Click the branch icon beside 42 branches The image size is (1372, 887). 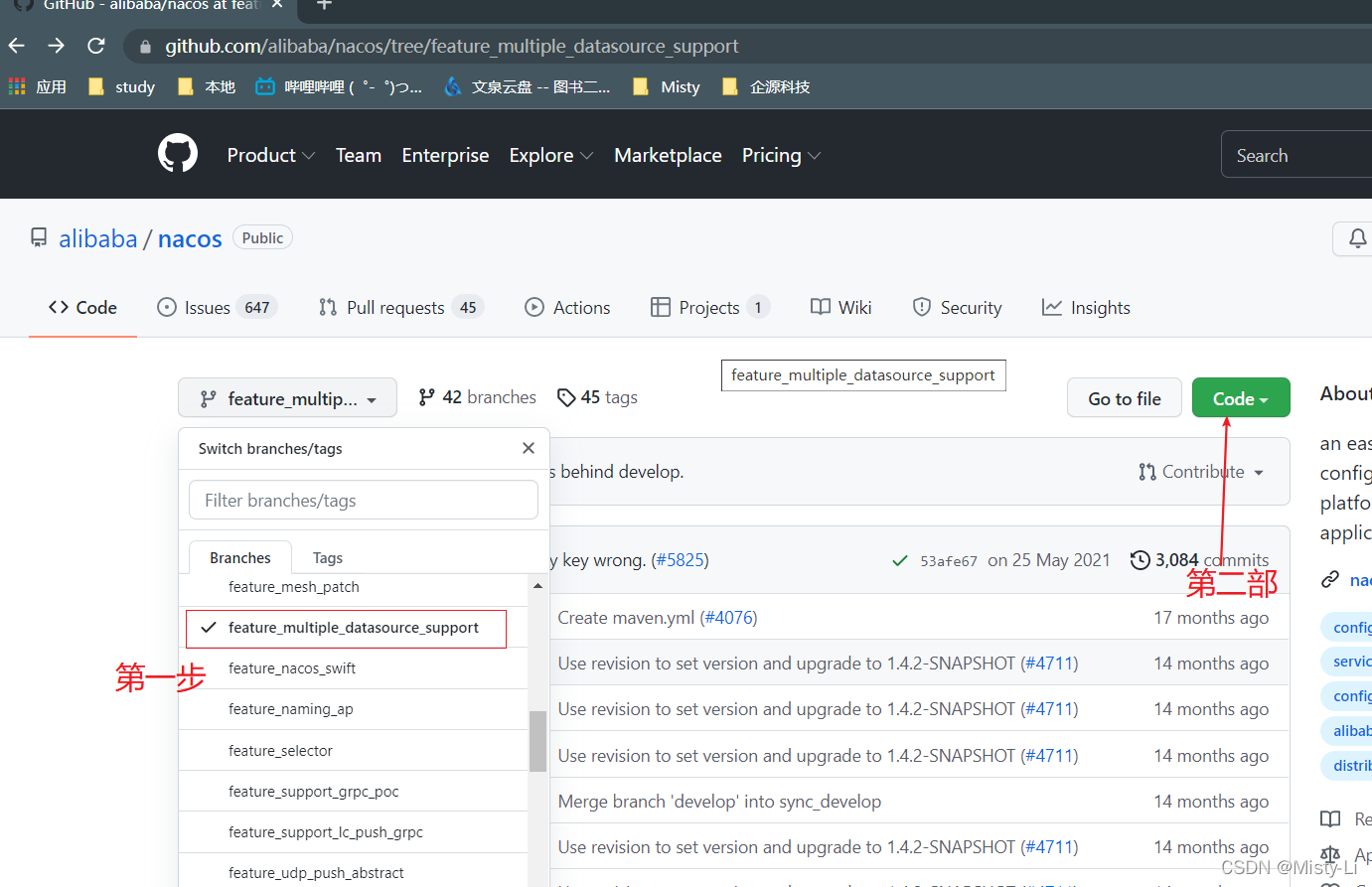(x=426, y=397)
